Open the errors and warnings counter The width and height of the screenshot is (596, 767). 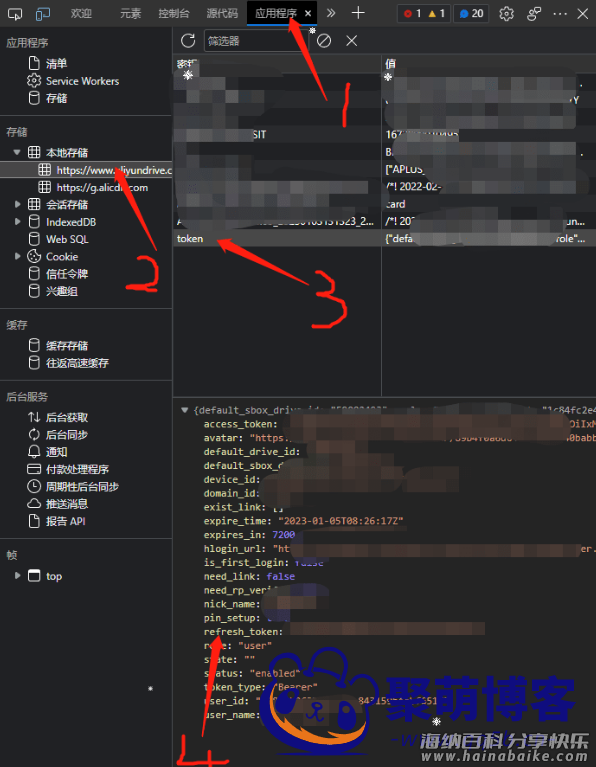coord(424,14)
